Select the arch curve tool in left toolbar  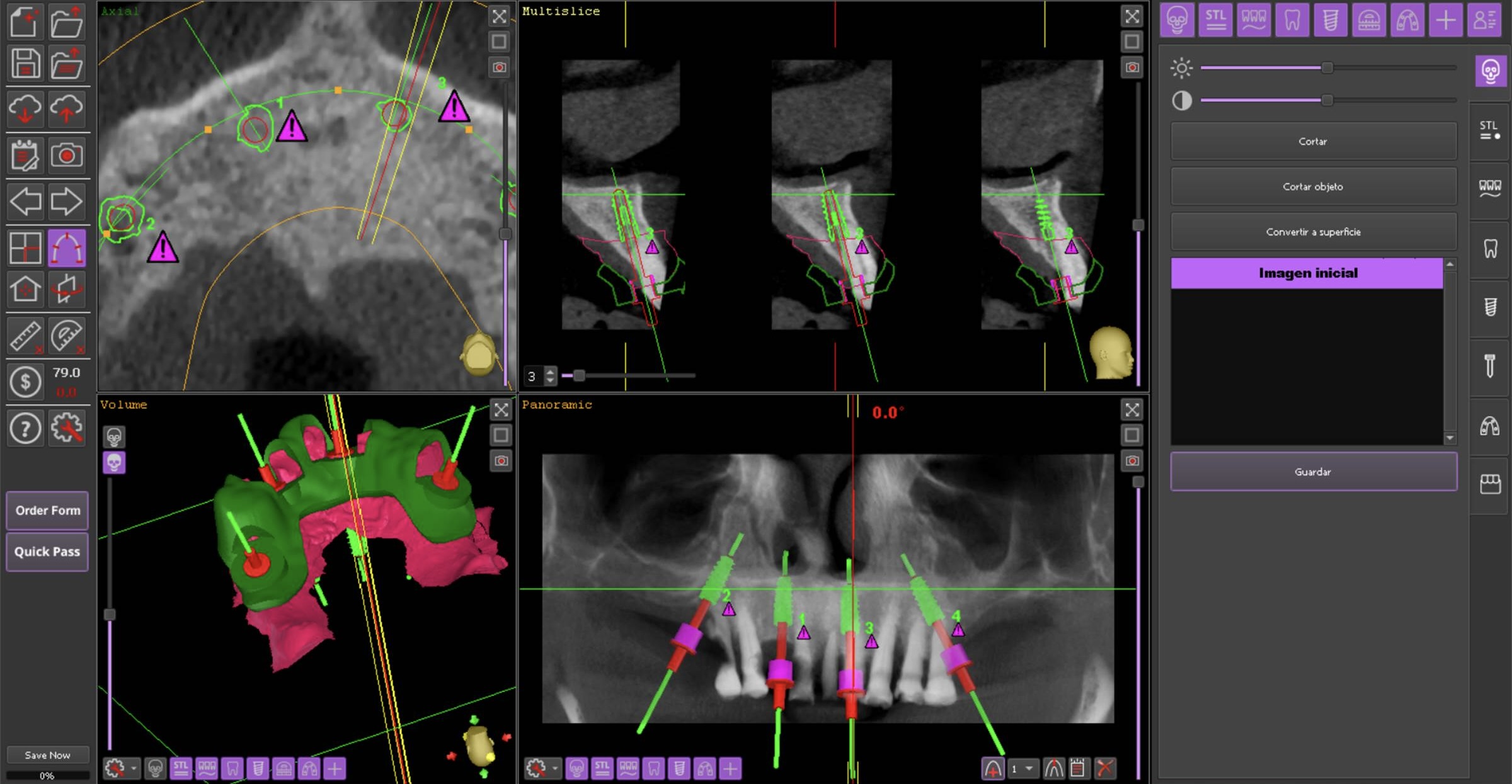pyautogui.click(x=67, y=248)
